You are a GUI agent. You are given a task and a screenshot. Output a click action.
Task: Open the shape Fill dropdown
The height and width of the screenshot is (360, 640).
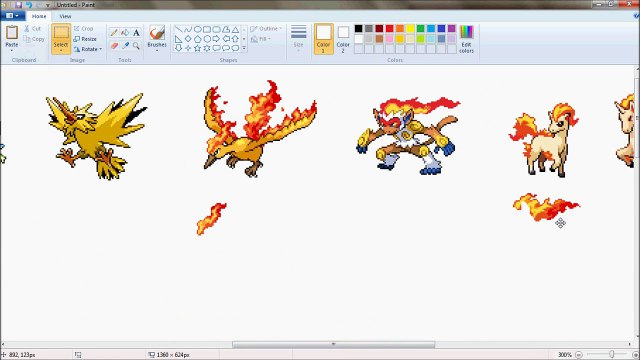click(x=260, y=39)
